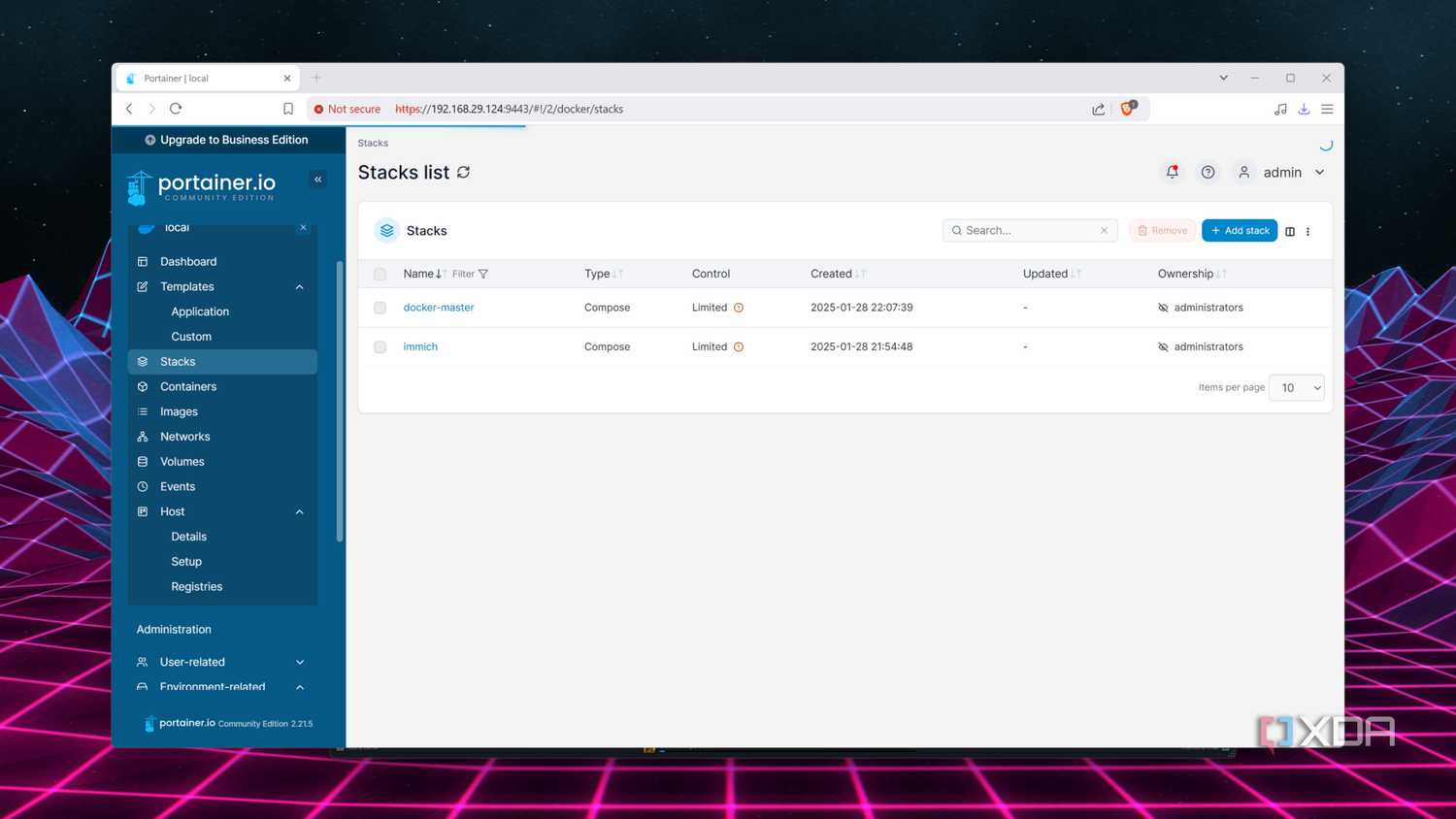
Task: Open the Items per page dropdown
Action: pyautogui.click(x=1297, y=387)
